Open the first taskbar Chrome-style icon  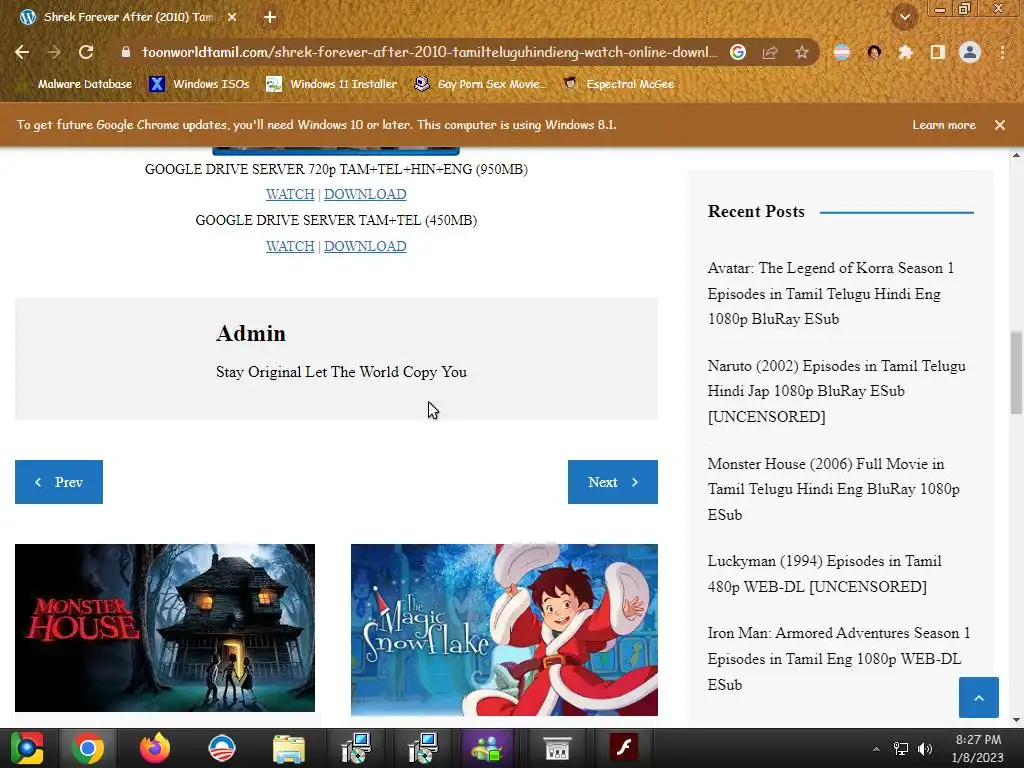coord(26,748)
